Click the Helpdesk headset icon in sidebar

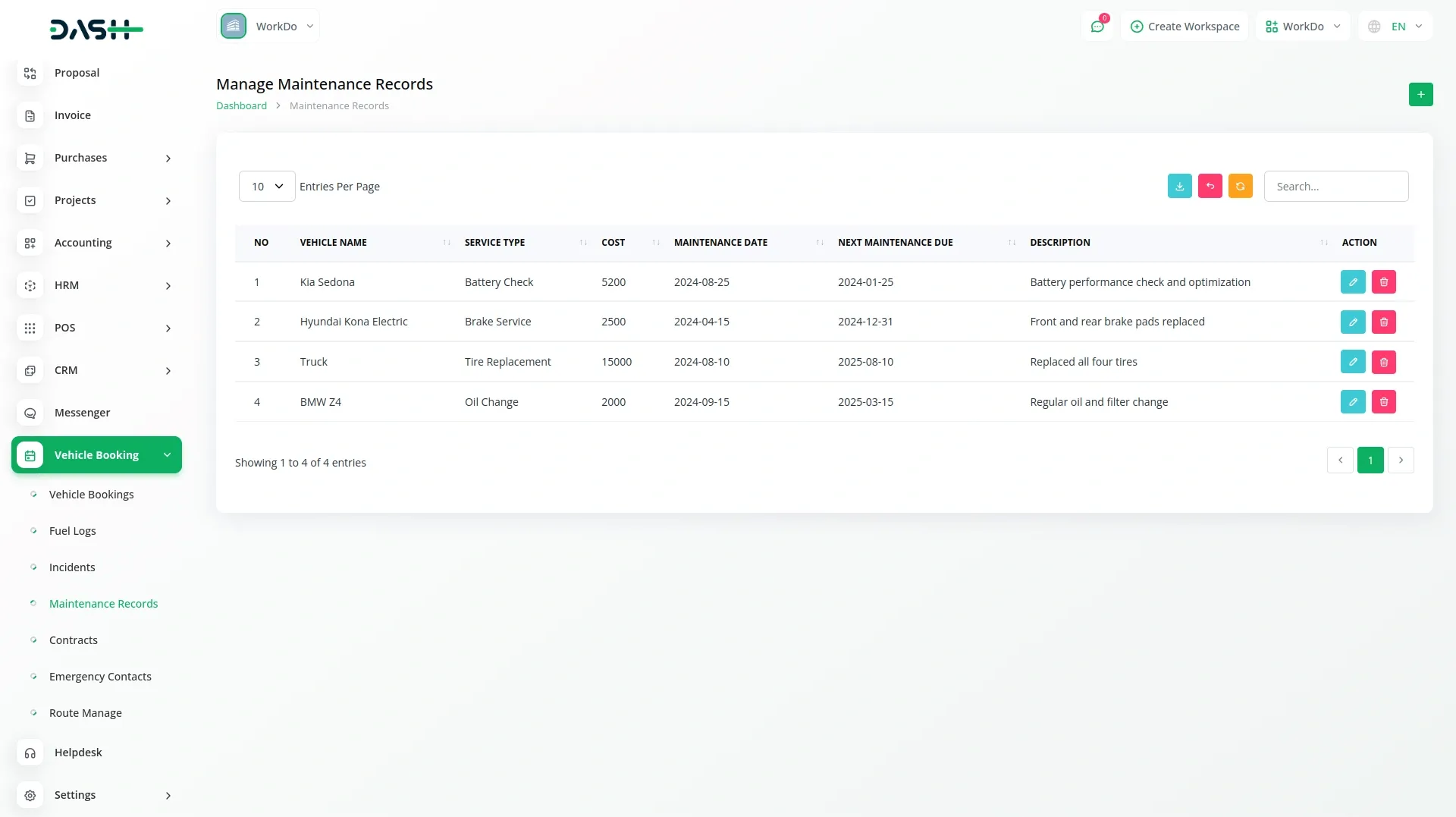tap(30, 753)
